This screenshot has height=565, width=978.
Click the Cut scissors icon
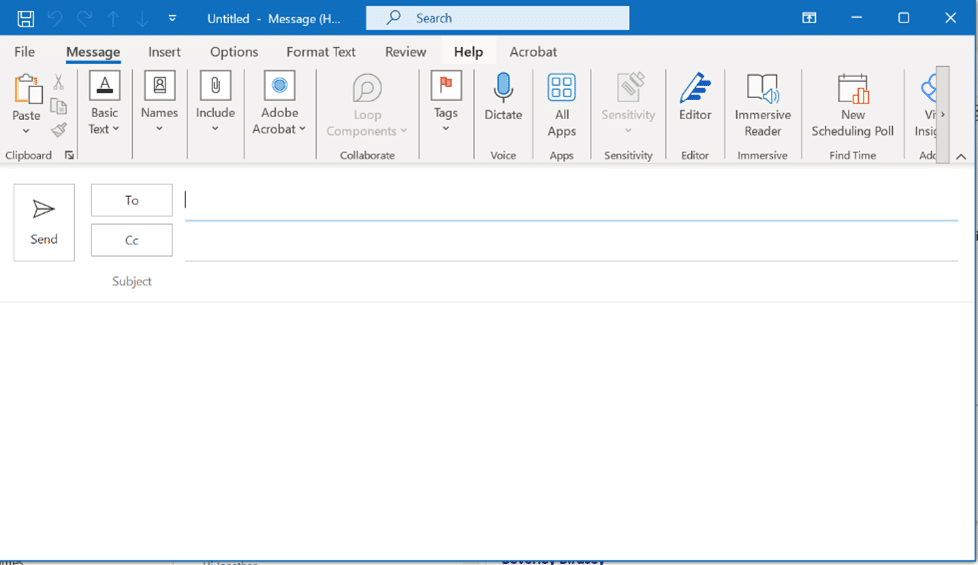click(59, 82)
